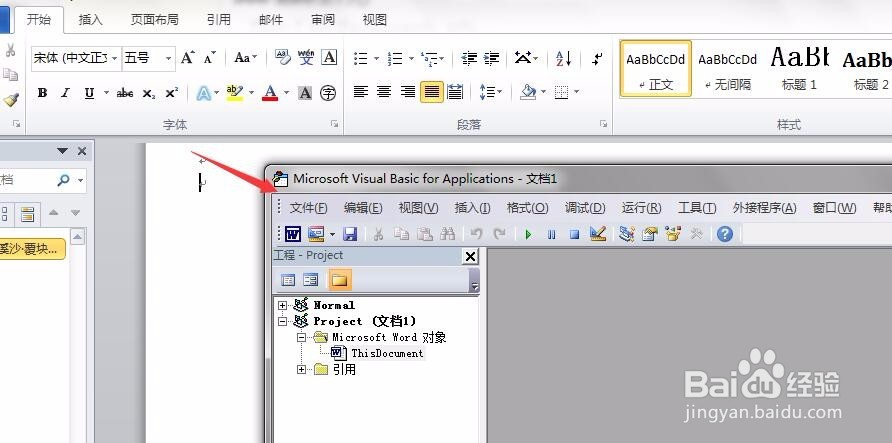This screenshot has height=443, width=892.
Task: Collapse the Project (文档1) node
Action: coord(282,321)
